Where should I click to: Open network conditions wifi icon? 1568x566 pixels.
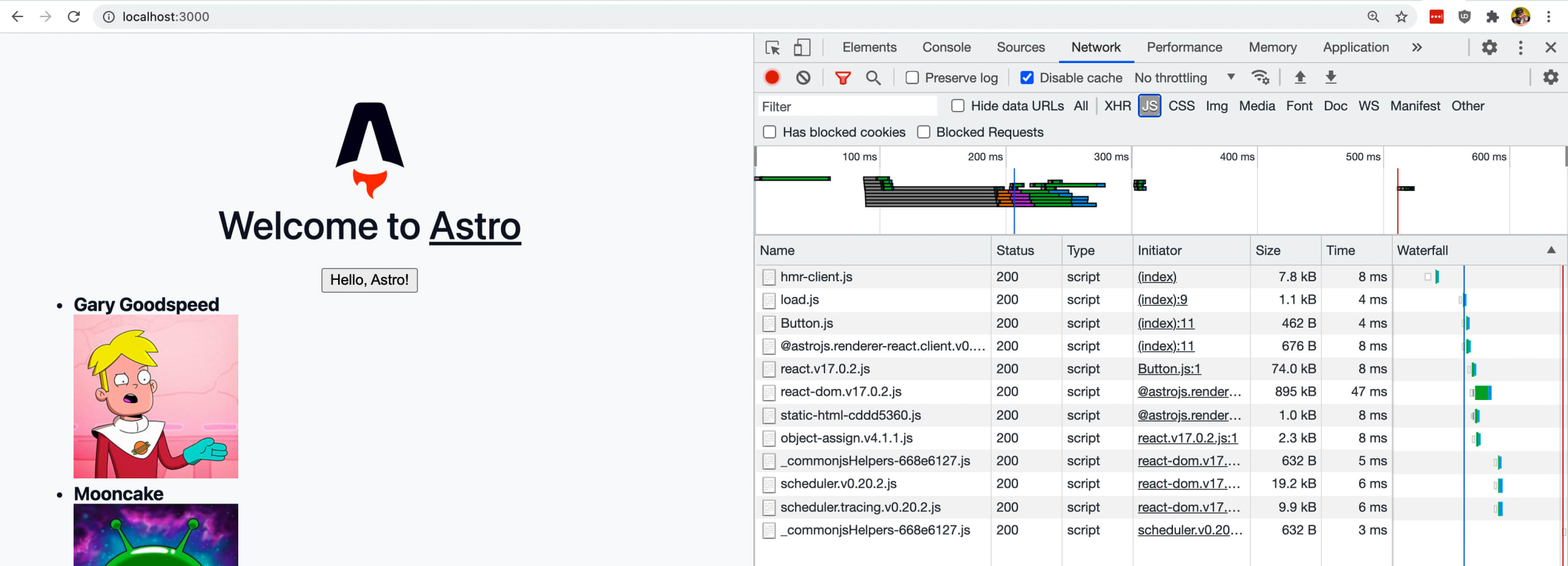(1260, 77)
